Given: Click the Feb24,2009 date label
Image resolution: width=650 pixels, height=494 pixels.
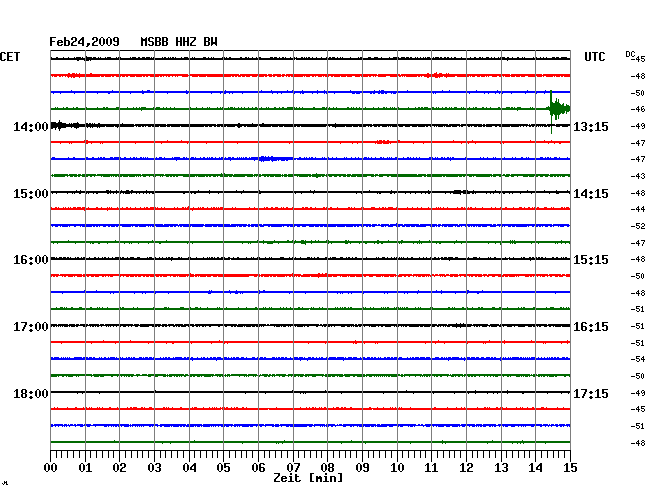Looking at the screenshot, I should pos(84,42).
